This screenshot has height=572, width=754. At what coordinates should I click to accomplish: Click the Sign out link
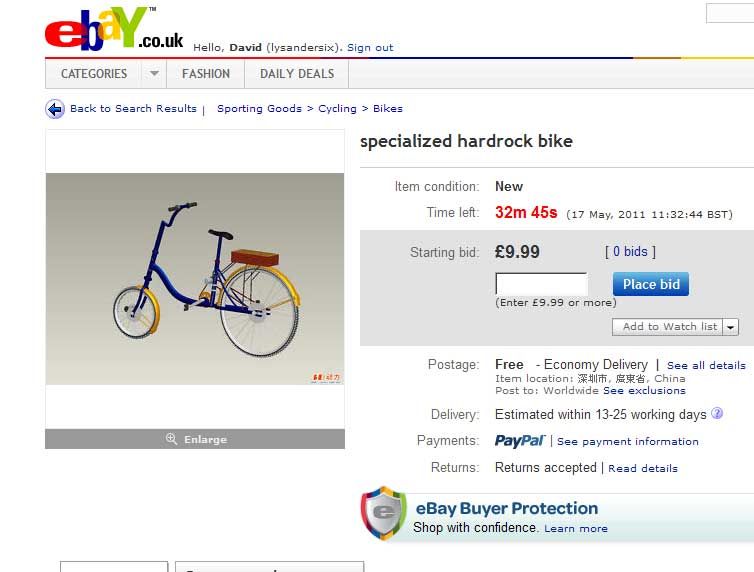pos(370,48)
